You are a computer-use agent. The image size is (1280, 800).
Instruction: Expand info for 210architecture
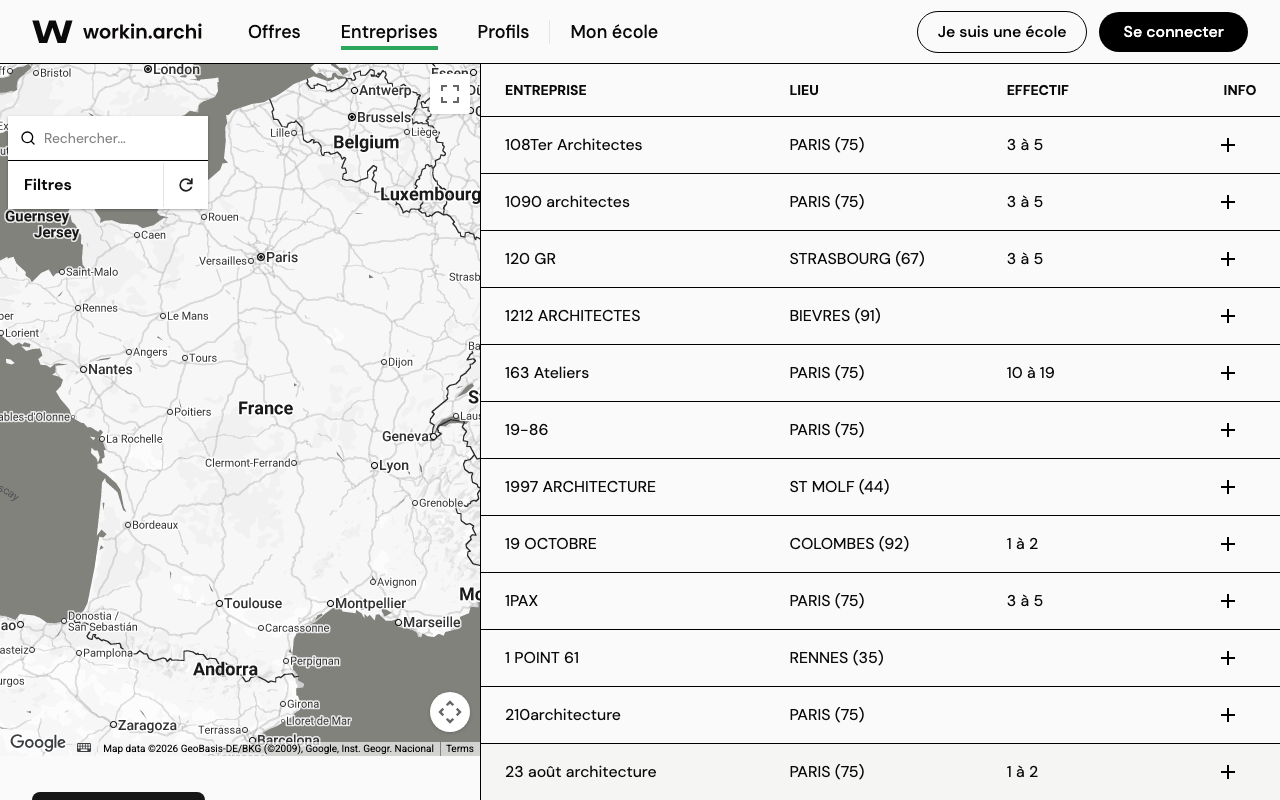pyautogui.click(x=1228, y=715)
